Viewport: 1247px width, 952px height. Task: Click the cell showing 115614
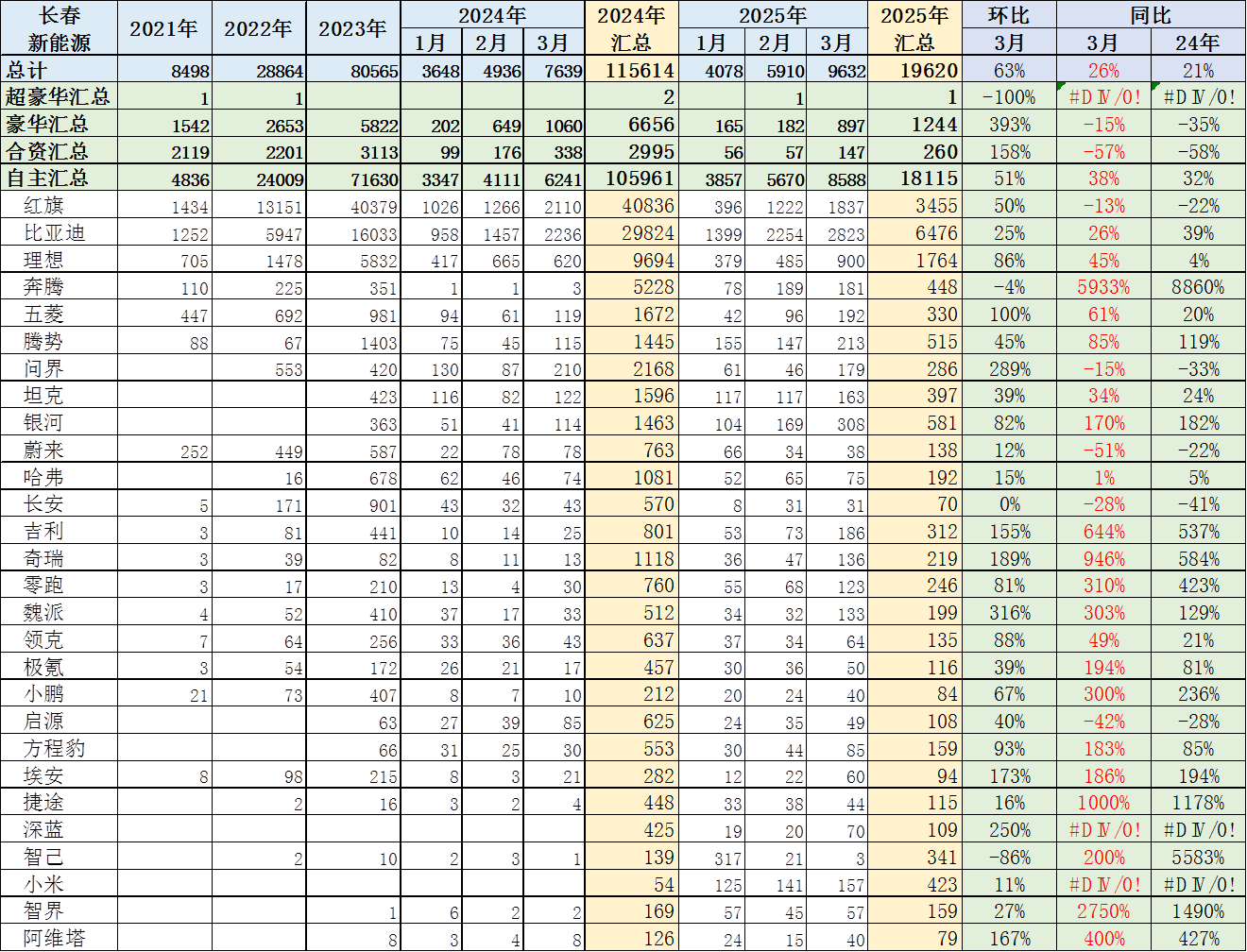631,71
